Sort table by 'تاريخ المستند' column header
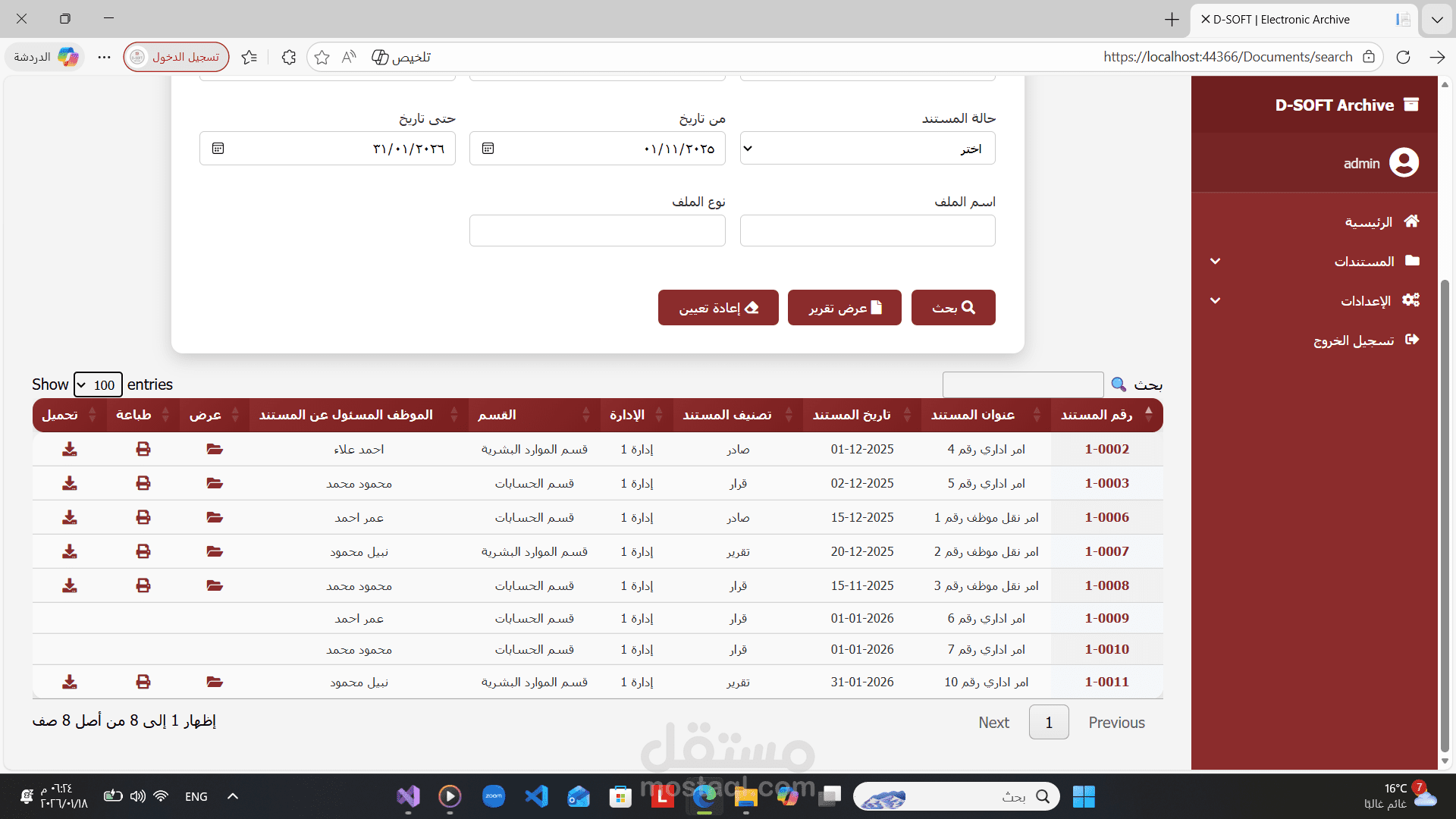 [852, 415]
